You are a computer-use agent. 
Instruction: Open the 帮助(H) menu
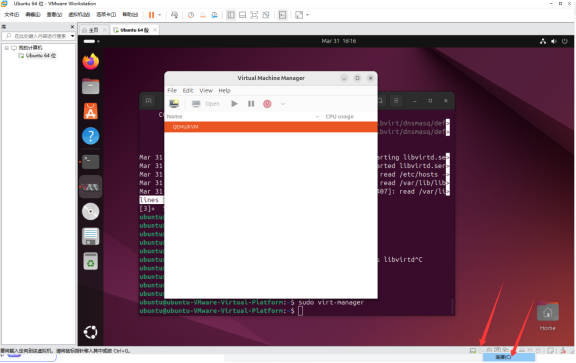130,15
